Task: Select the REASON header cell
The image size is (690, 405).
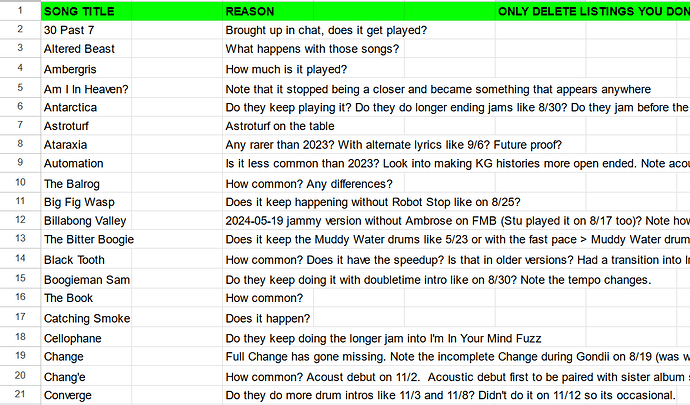Action: tap(268, 11)
